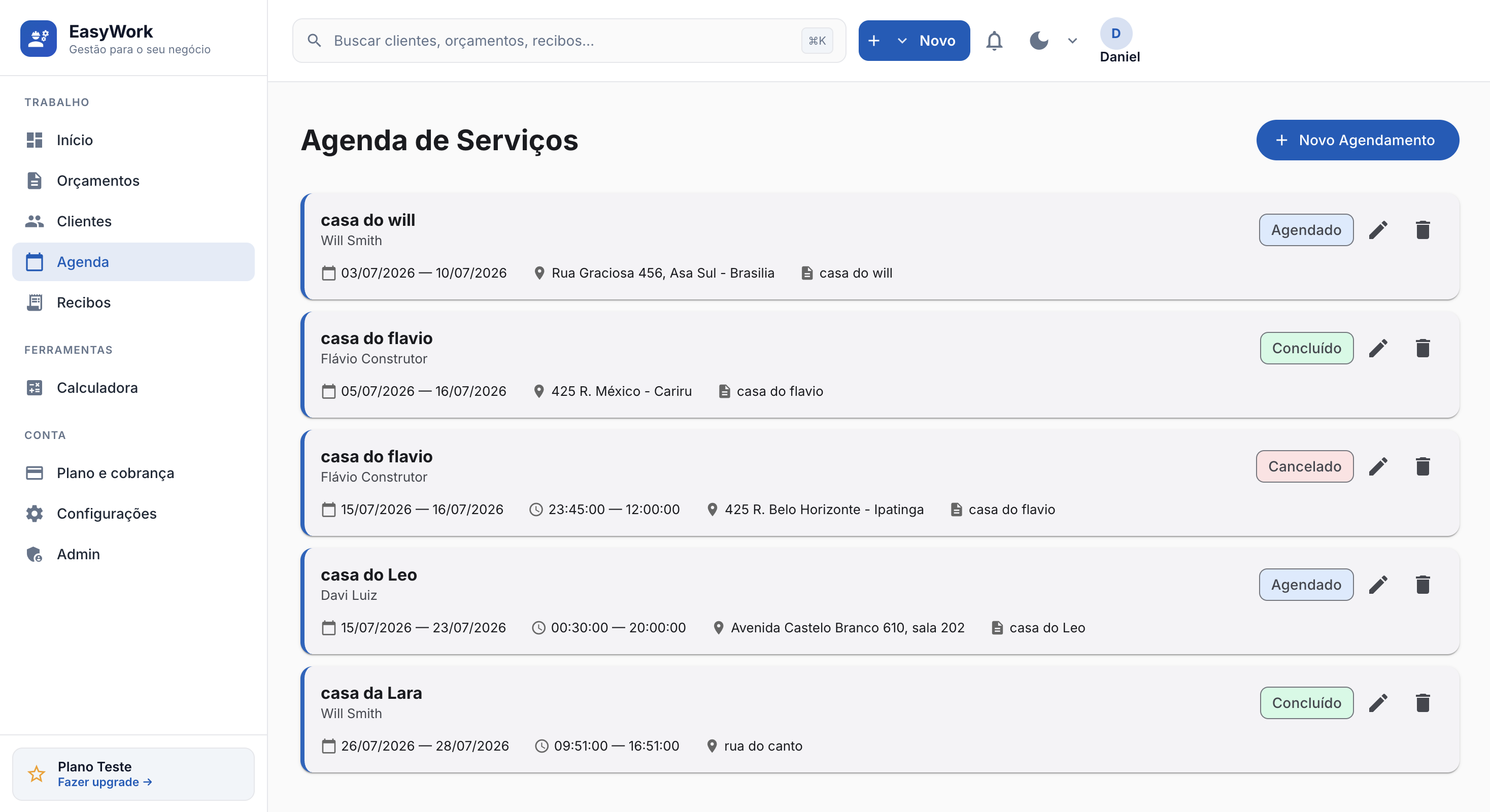Screen dimensions: 1490x812
Task: Click document icon beside casa do Leo budget
Action: 997,628
